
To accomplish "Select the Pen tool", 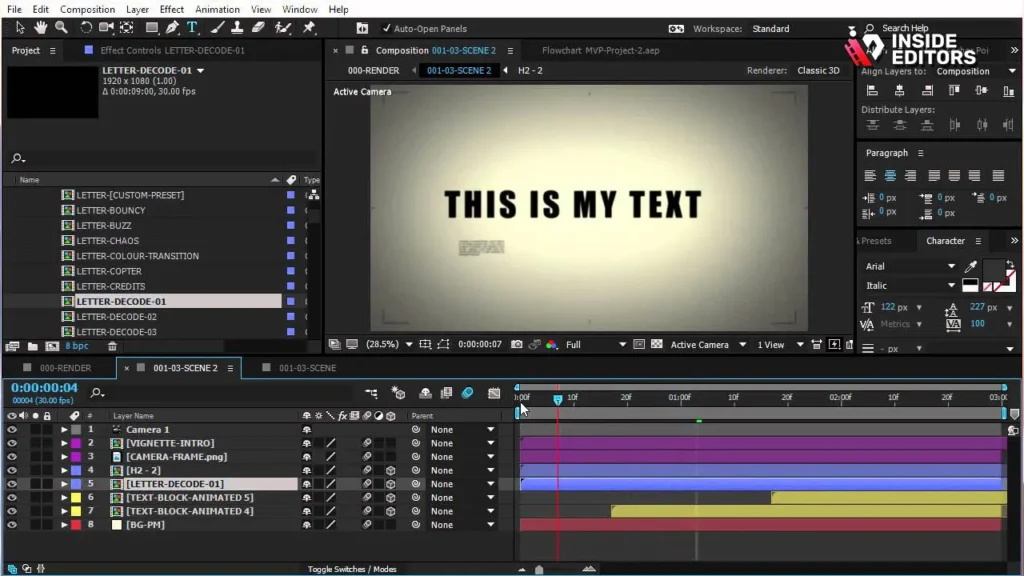I will click(x=172, y=27).
